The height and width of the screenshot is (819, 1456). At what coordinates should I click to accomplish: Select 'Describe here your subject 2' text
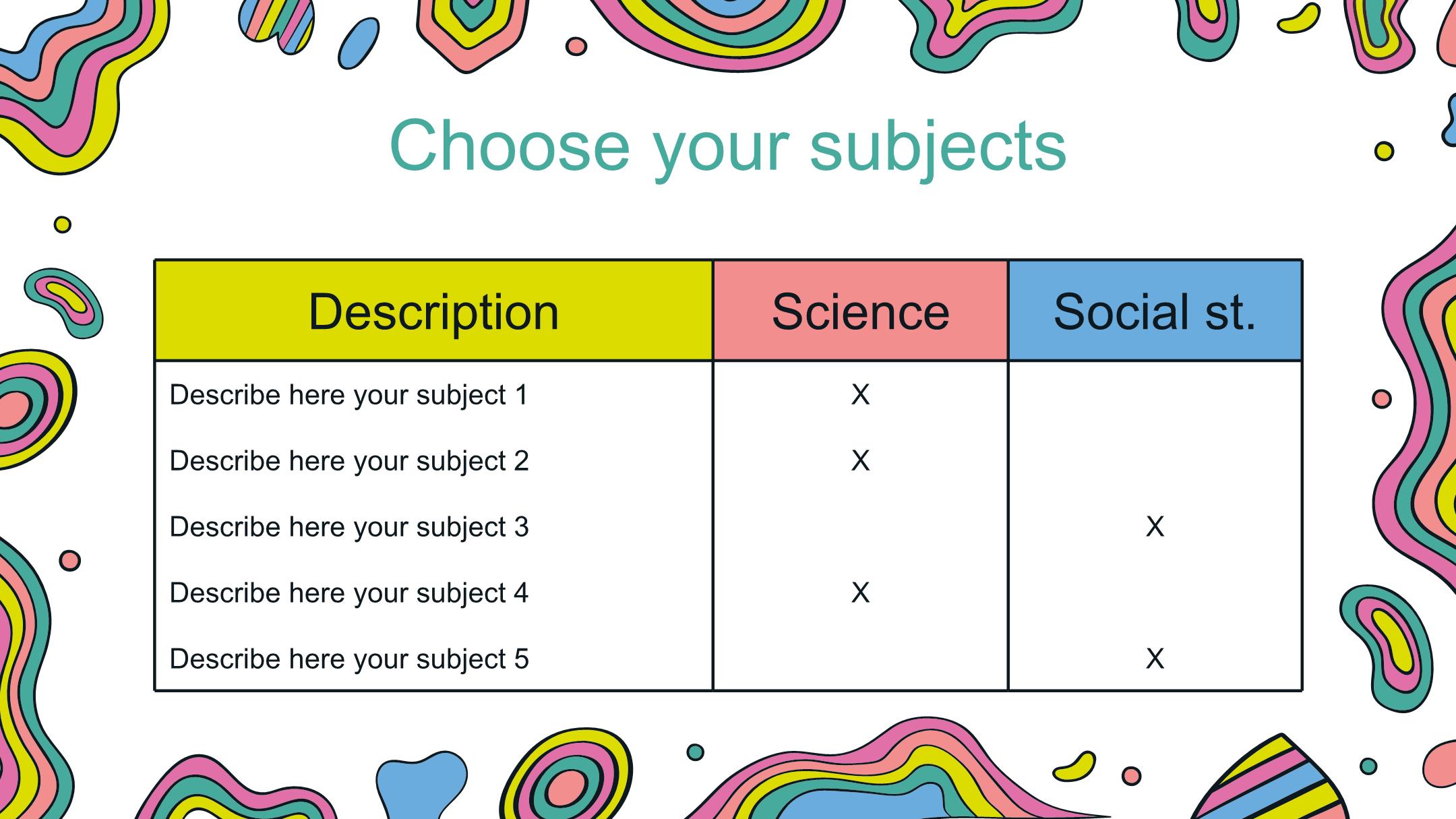coord(349,461)
